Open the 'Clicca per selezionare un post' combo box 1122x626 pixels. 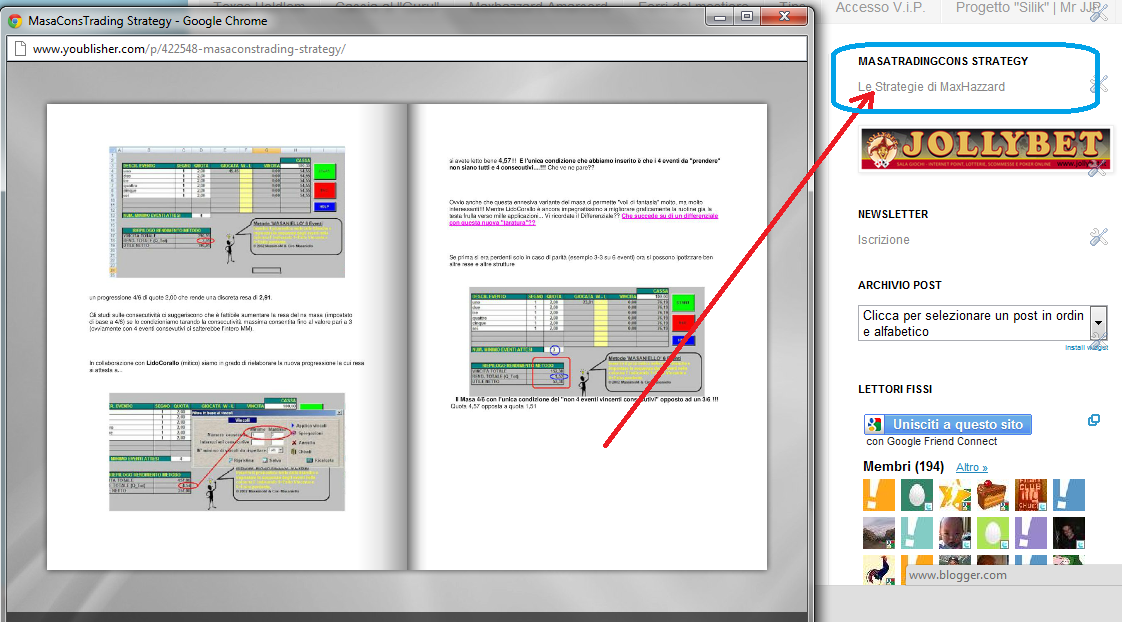tap(982, 323)
